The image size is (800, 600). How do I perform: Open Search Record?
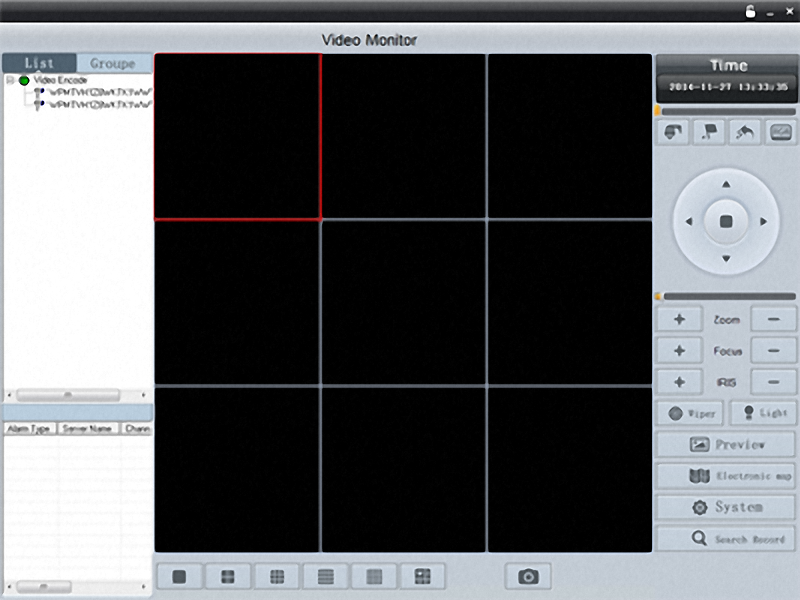726,539
